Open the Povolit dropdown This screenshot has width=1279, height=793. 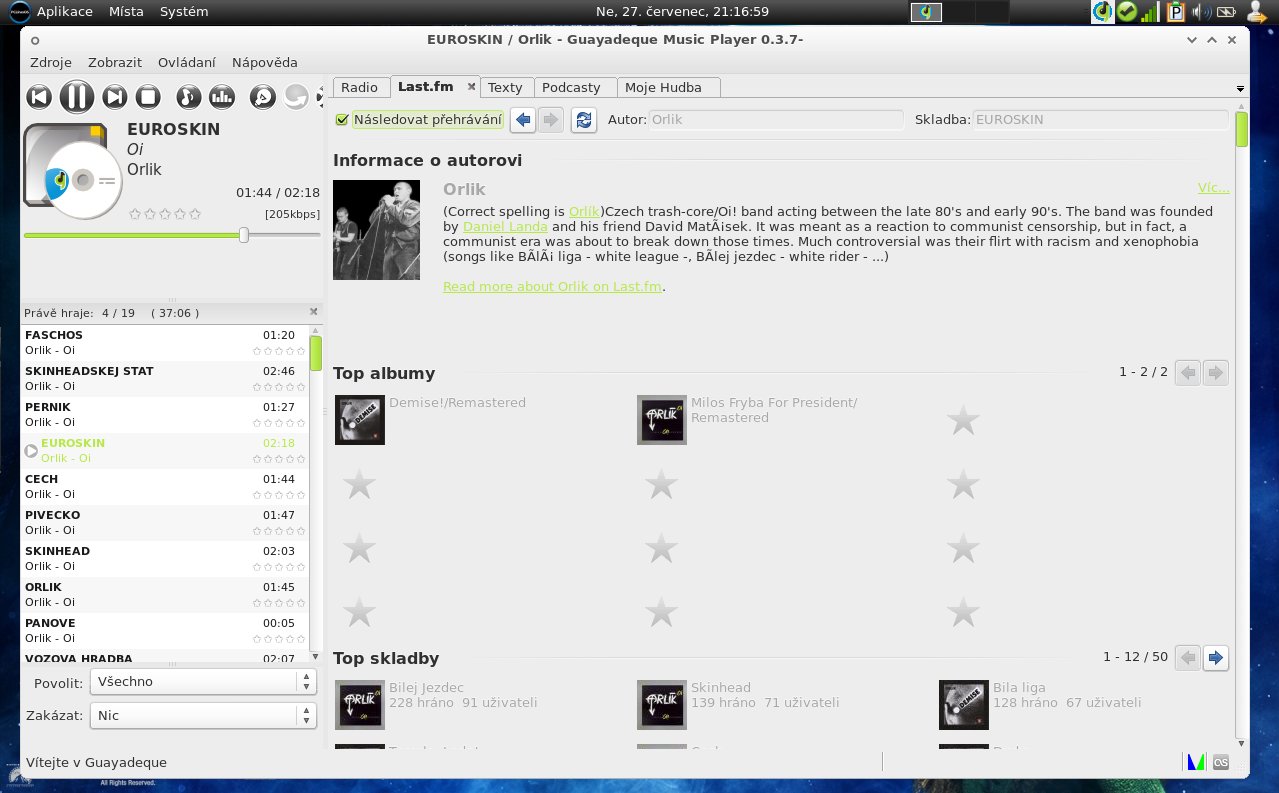pos(203,682)
